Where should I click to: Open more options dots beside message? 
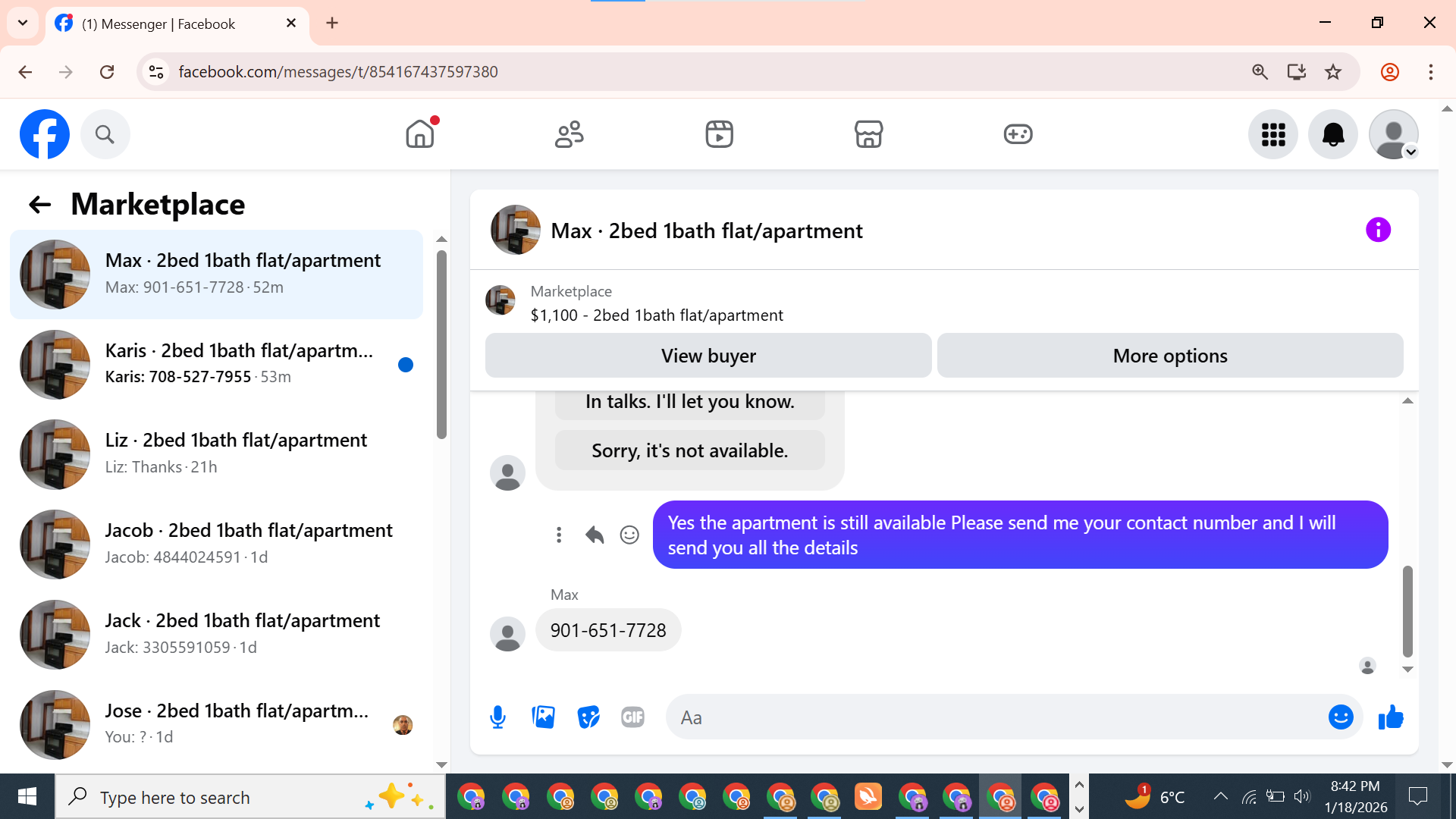(559, 535)
